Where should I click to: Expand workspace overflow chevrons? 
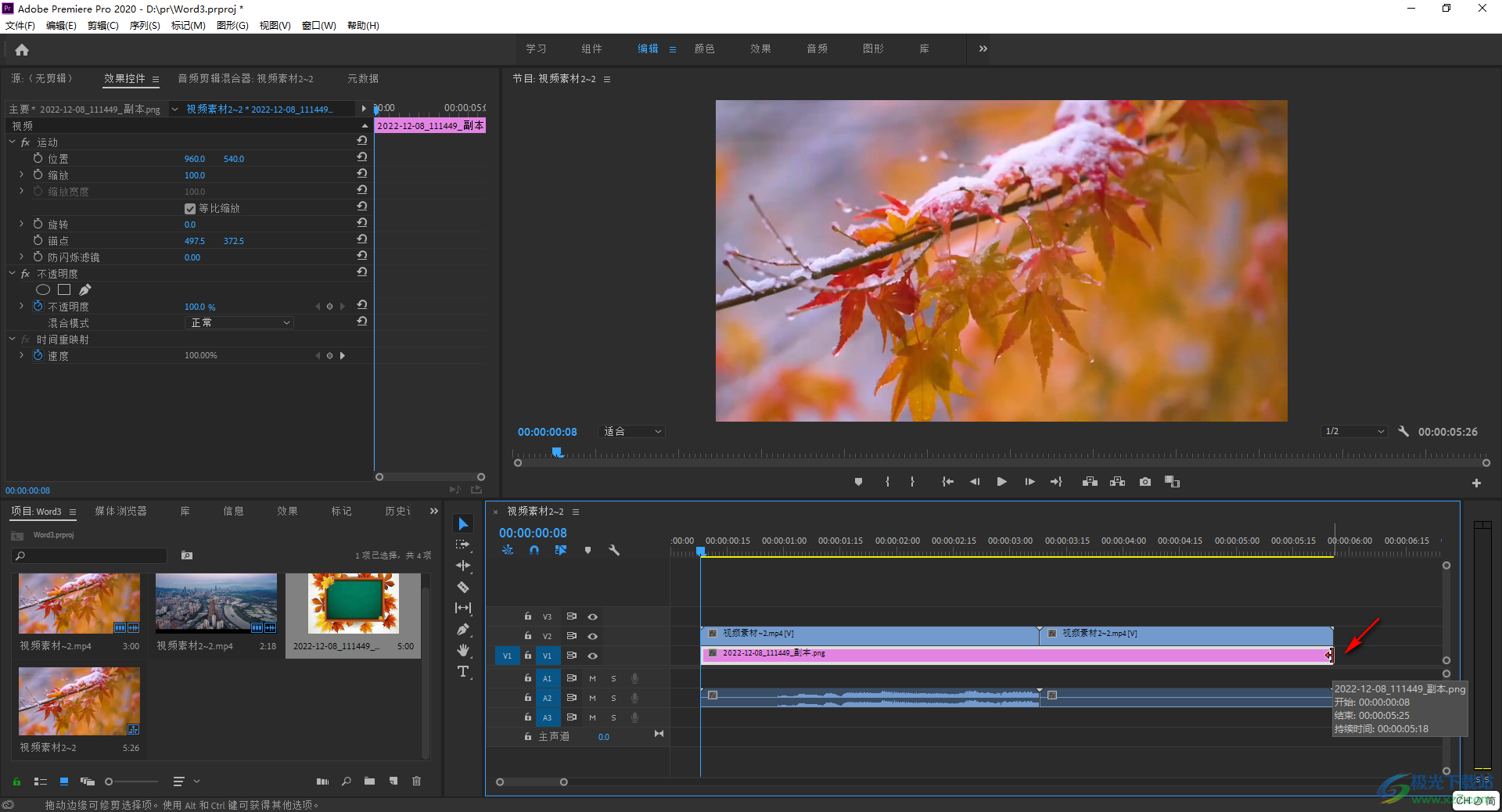(983, 49)
